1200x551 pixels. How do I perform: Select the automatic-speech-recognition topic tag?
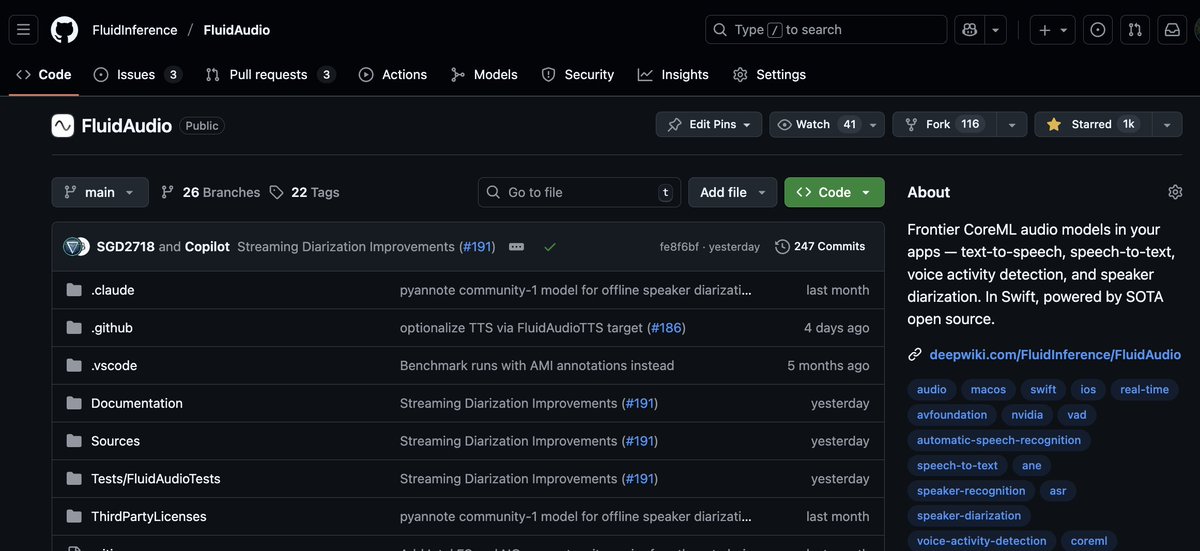[999, 440]
